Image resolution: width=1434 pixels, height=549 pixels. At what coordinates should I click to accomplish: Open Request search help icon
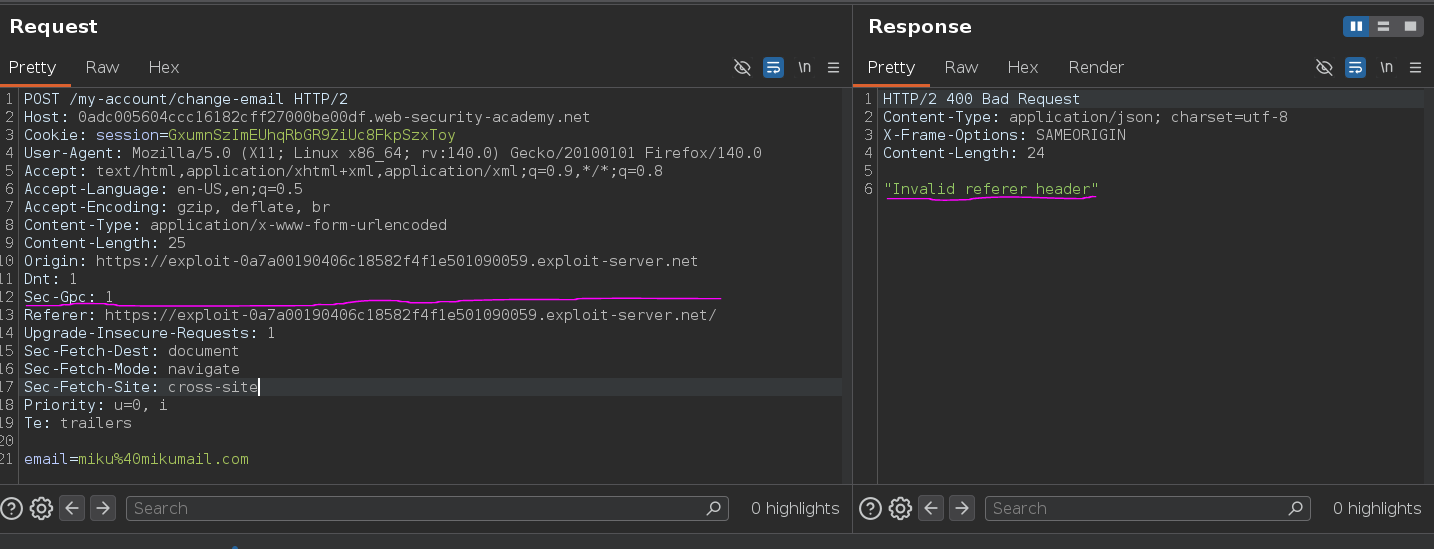(12, 508)
